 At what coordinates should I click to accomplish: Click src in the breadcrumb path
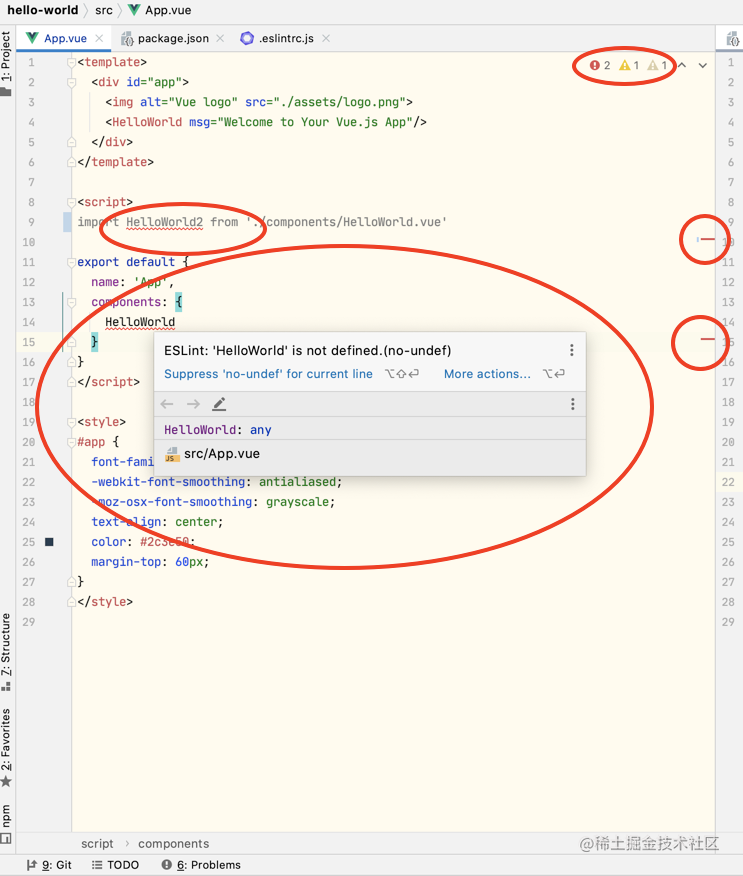click(104, 10)
